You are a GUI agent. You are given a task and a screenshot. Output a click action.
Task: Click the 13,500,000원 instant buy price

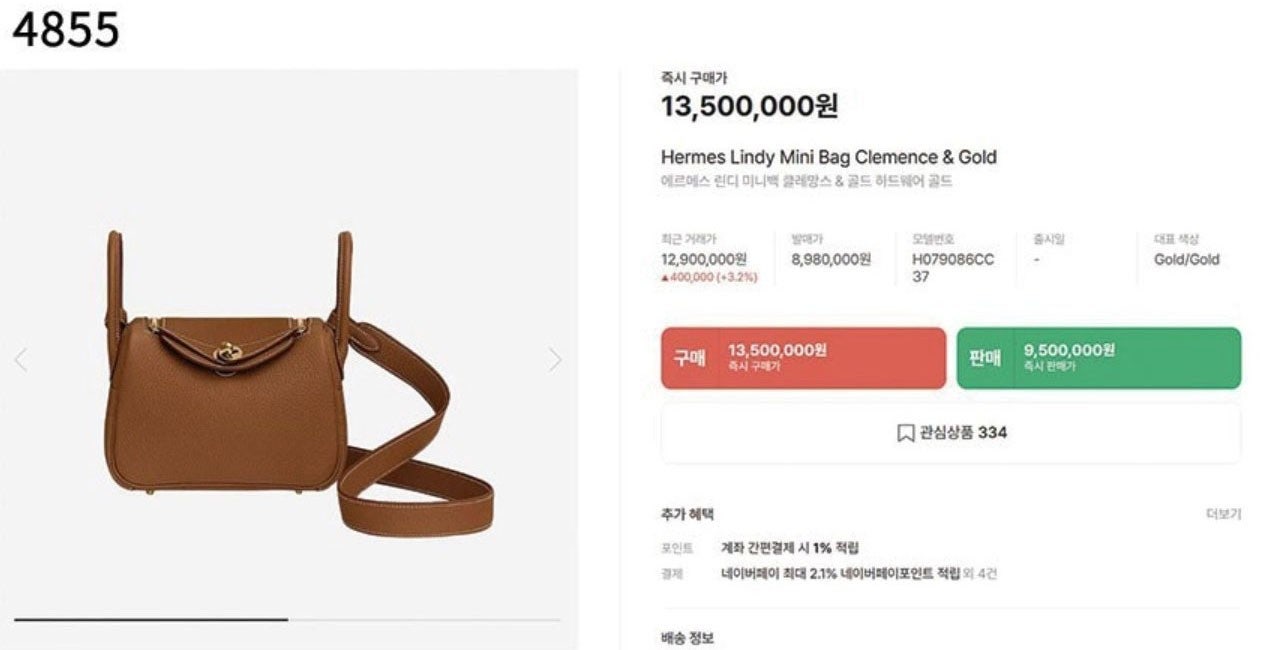tap(749, 106)
